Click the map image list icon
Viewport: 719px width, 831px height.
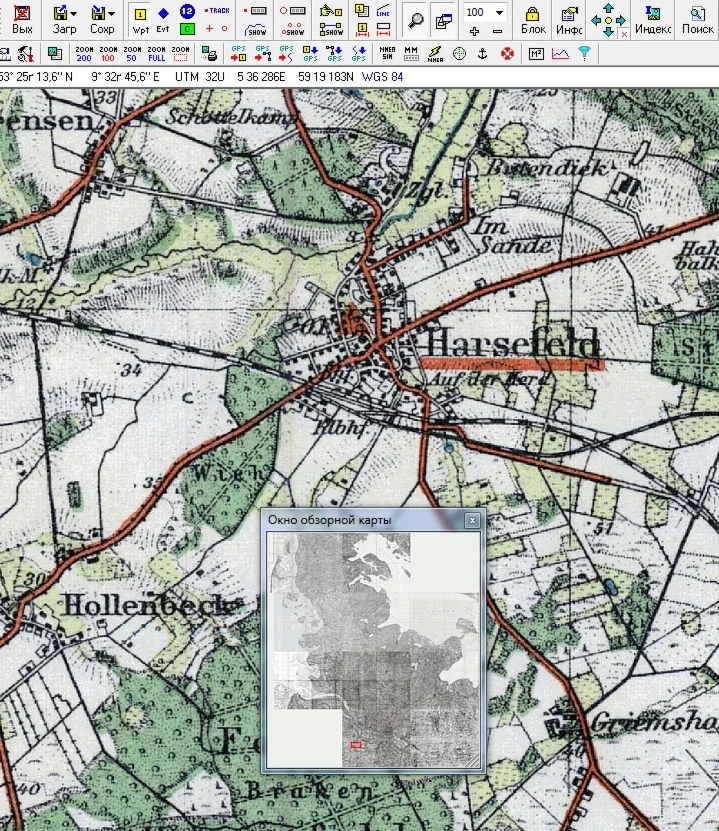click(54, 54)
